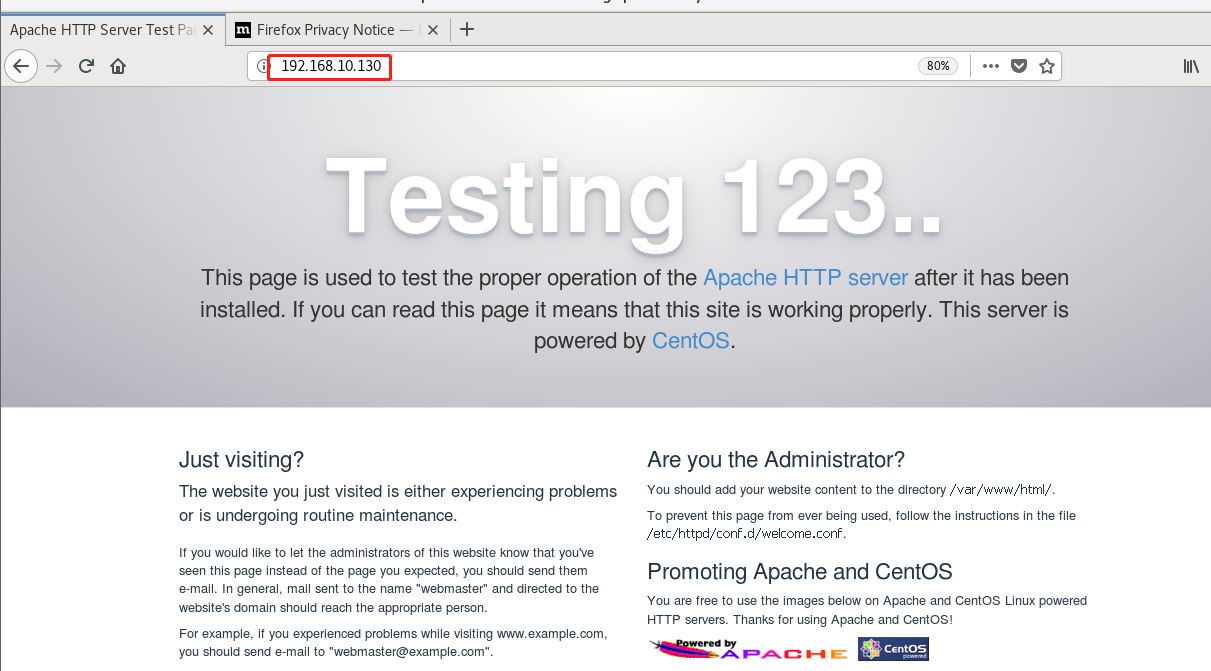Open the home page via house icon

(118, 67)
